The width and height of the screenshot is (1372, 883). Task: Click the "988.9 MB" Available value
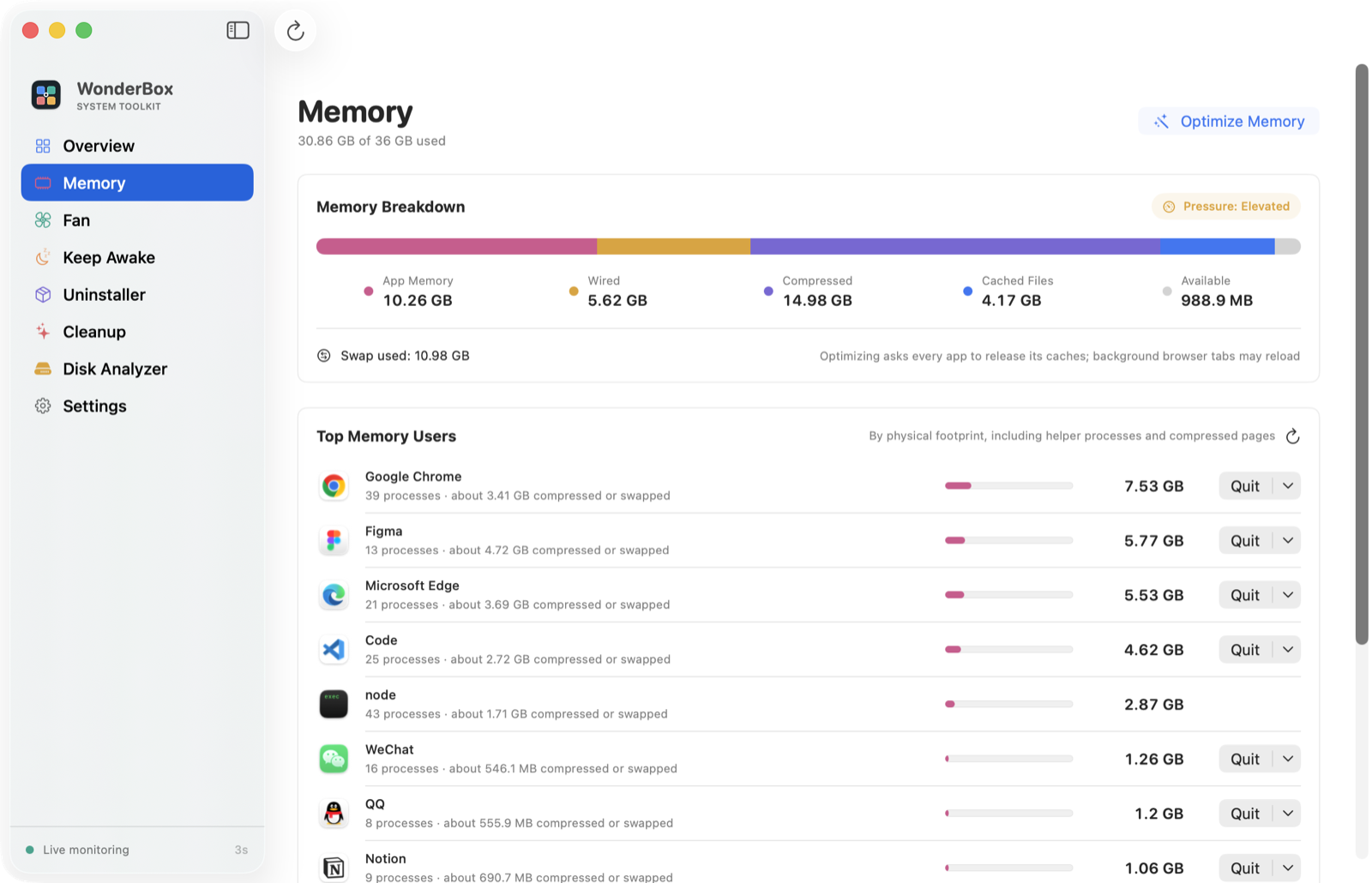coord(1217,301)
